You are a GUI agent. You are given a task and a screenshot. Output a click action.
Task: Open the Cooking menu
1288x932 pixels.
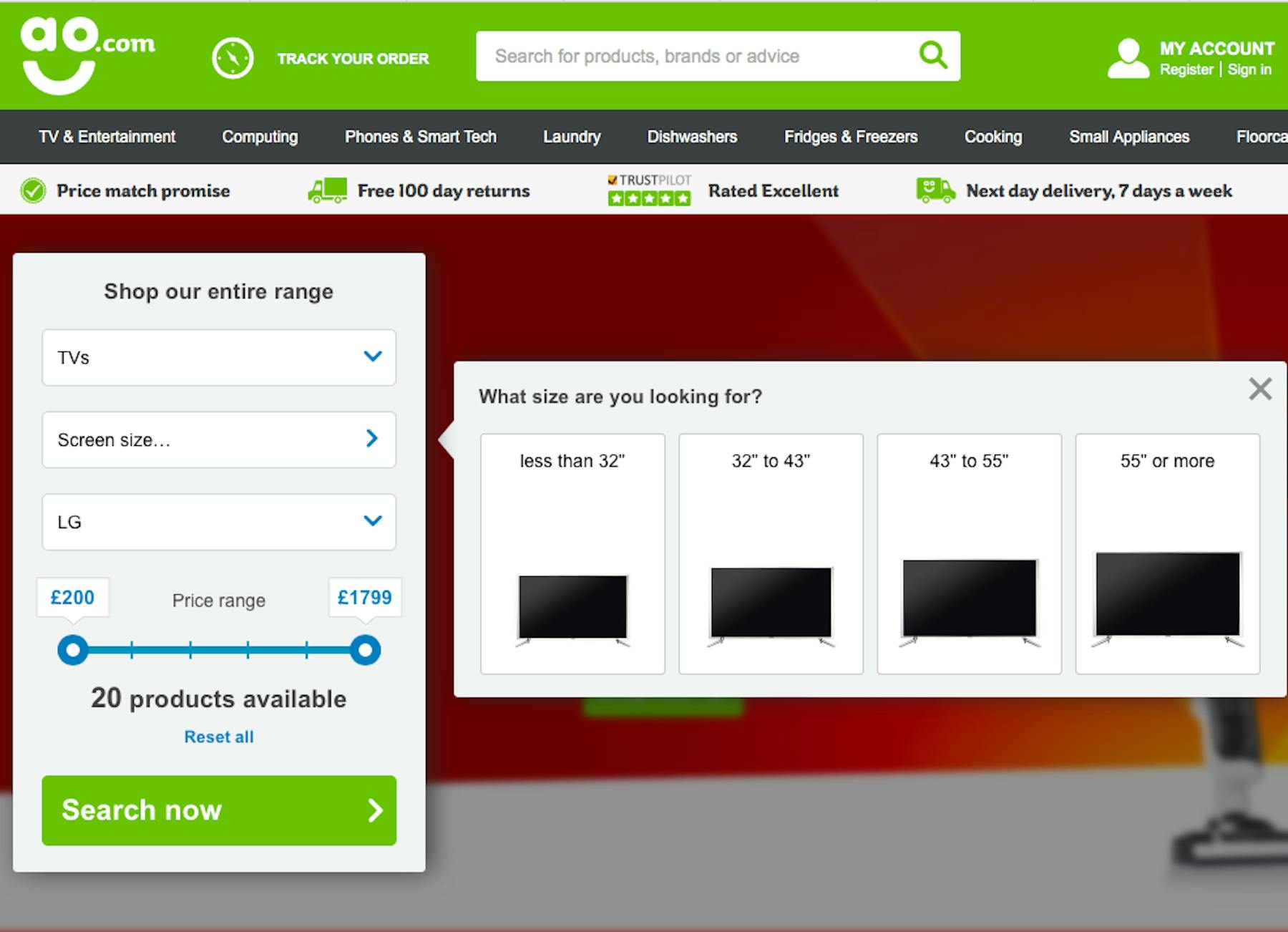tap(993, 137)
